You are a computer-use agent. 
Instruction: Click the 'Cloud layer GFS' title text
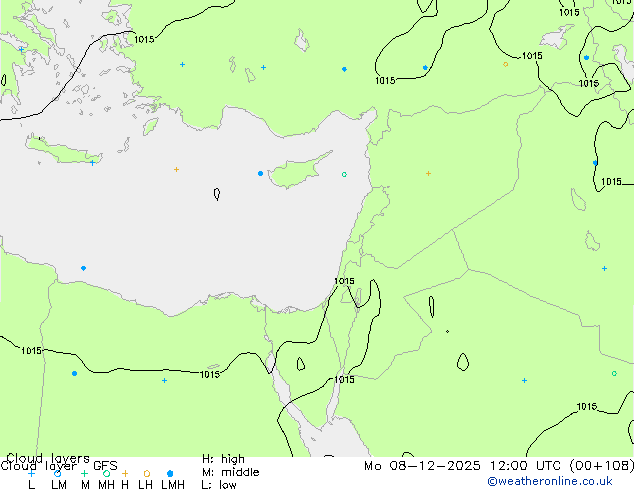[x=59, y=466]
